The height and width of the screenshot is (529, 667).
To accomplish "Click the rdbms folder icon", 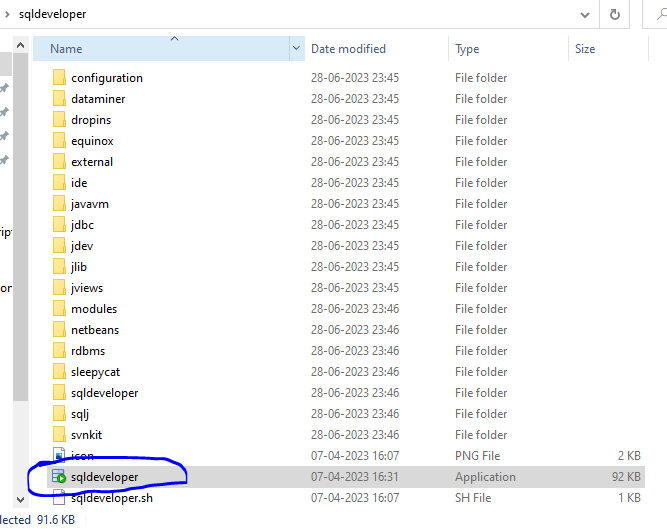I will coord(59,351).
